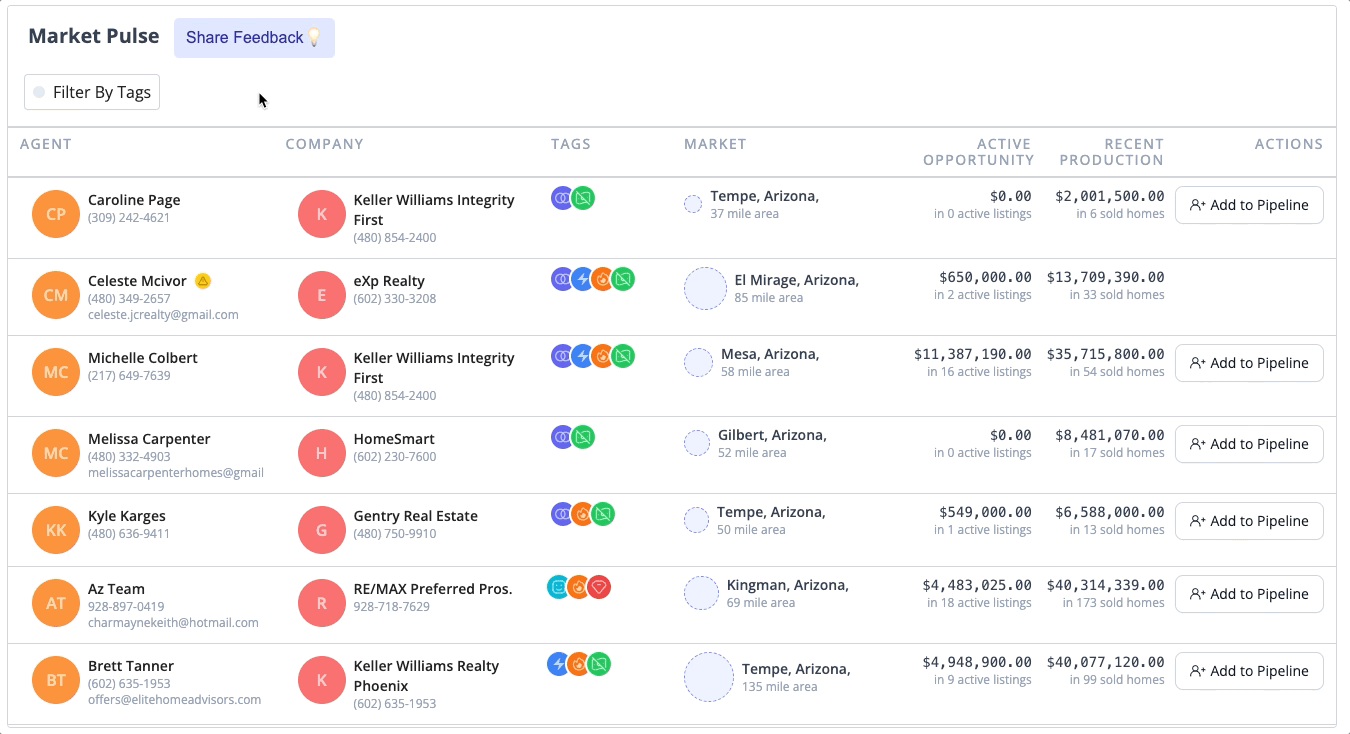This screenshot has width=1350, height=734.
Task: Click the warning triangle beside Celeste Mcivor's name
Action: coord(202,281)
